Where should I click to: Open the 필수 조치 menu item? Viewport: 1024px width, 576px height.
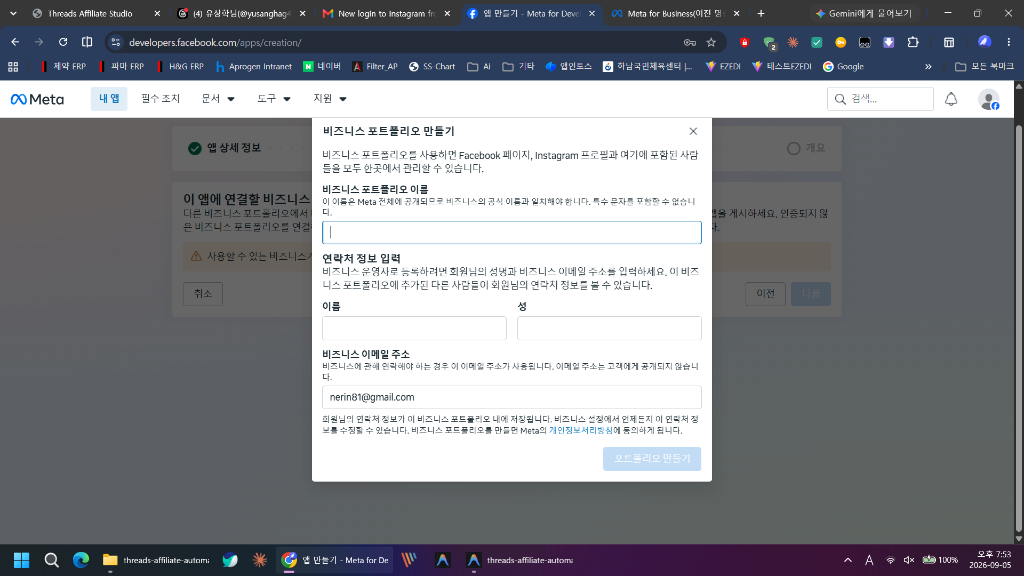coord(160,99)
